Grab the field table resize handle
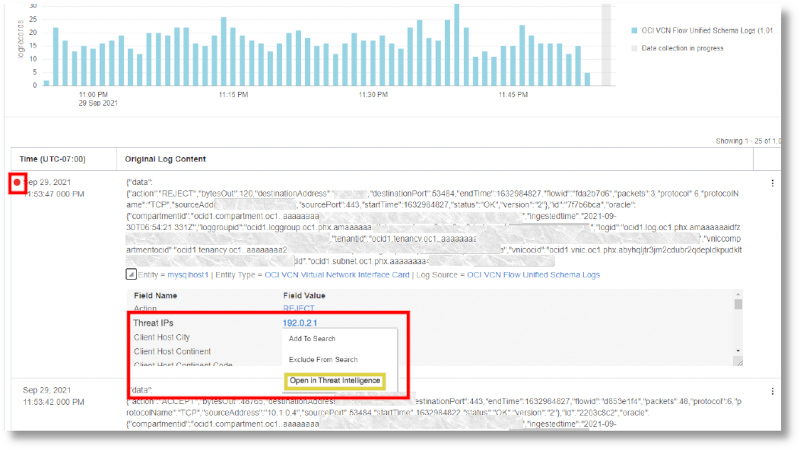 (x=738, y=361)
